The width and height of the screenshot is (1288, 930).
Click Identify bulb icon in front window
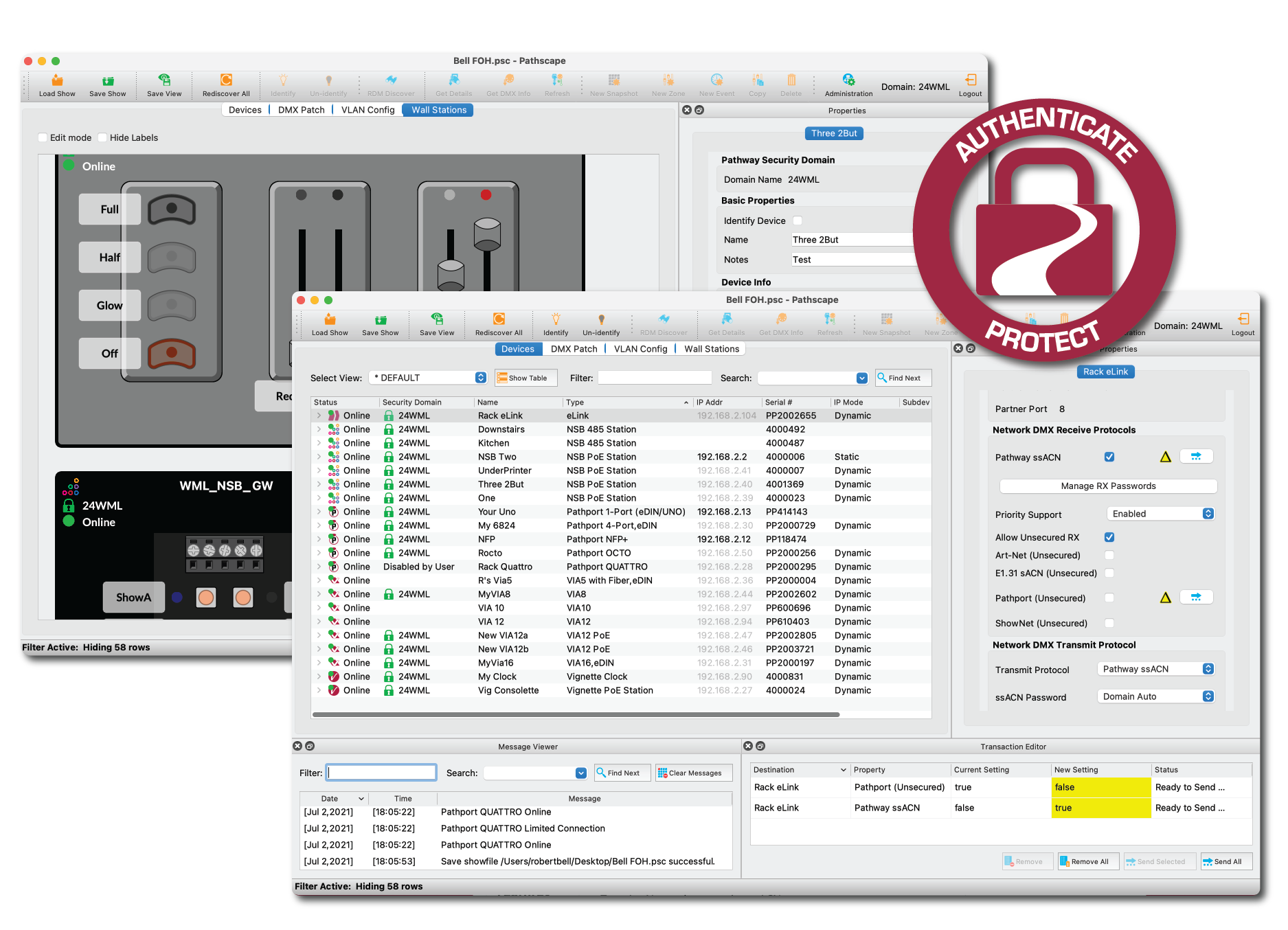coord(556,319)
